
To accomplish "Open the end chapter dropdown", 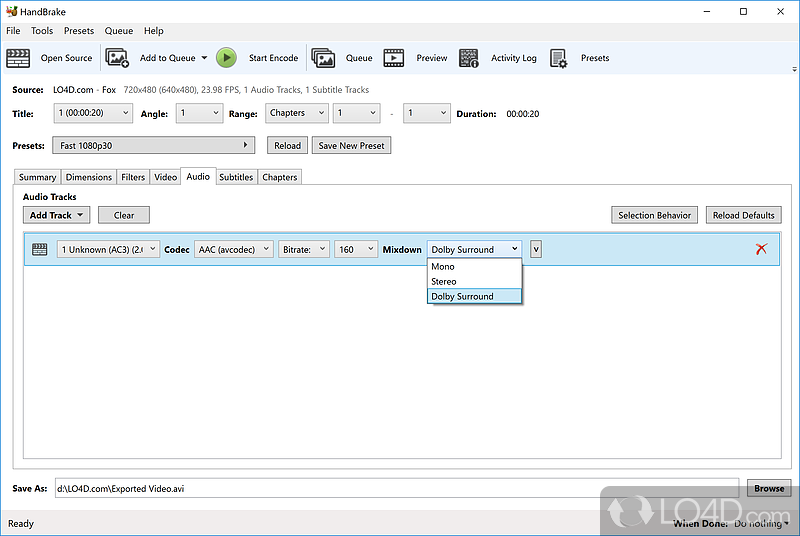I will click(427, 113).
